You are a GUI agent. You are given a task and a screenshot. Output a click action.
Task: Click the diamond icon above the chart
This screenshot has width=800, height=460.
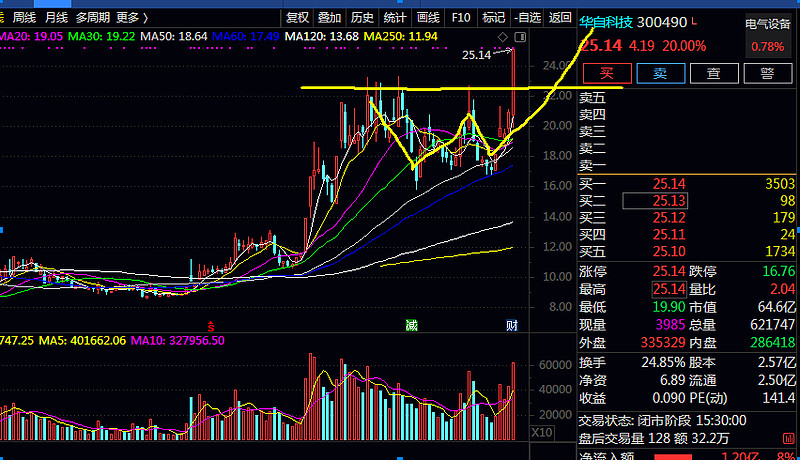coord(503,37)
